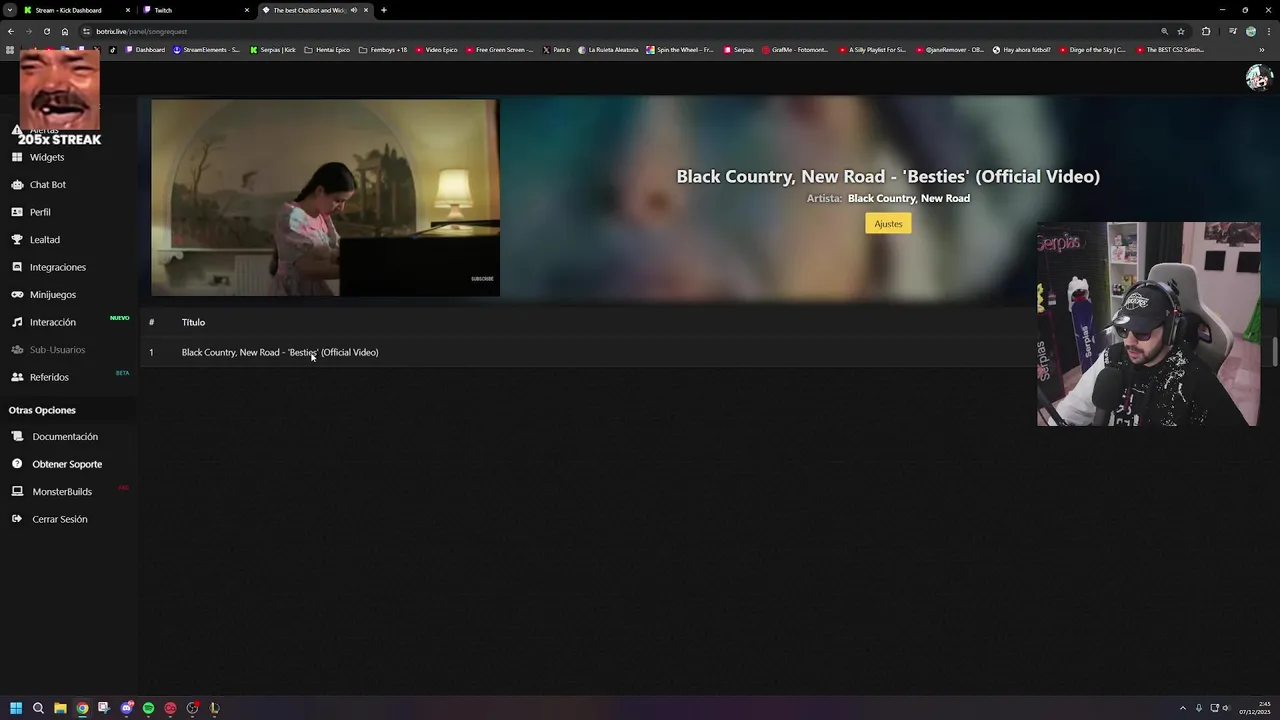The width and height of the screenshot is (1280, 720).
Task: Click the Referidos people icon
Action: (x=17, y=377)
